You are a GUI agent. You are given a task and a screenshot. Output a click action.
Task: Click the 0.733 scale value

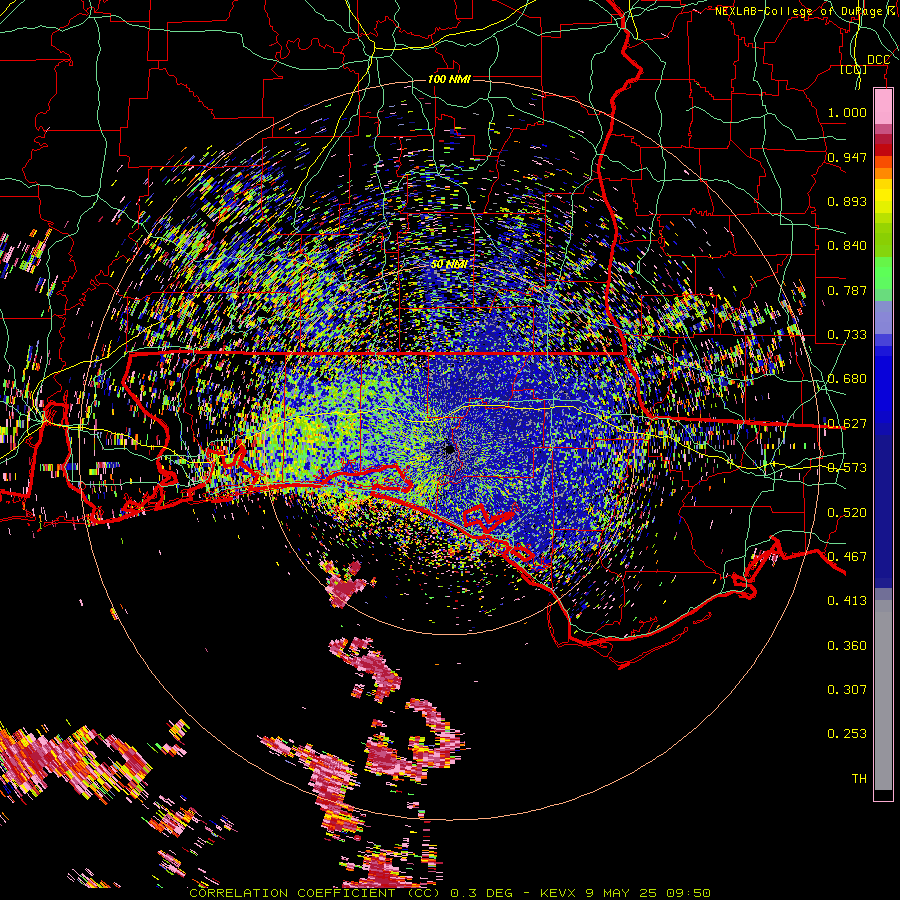[847, 335]
